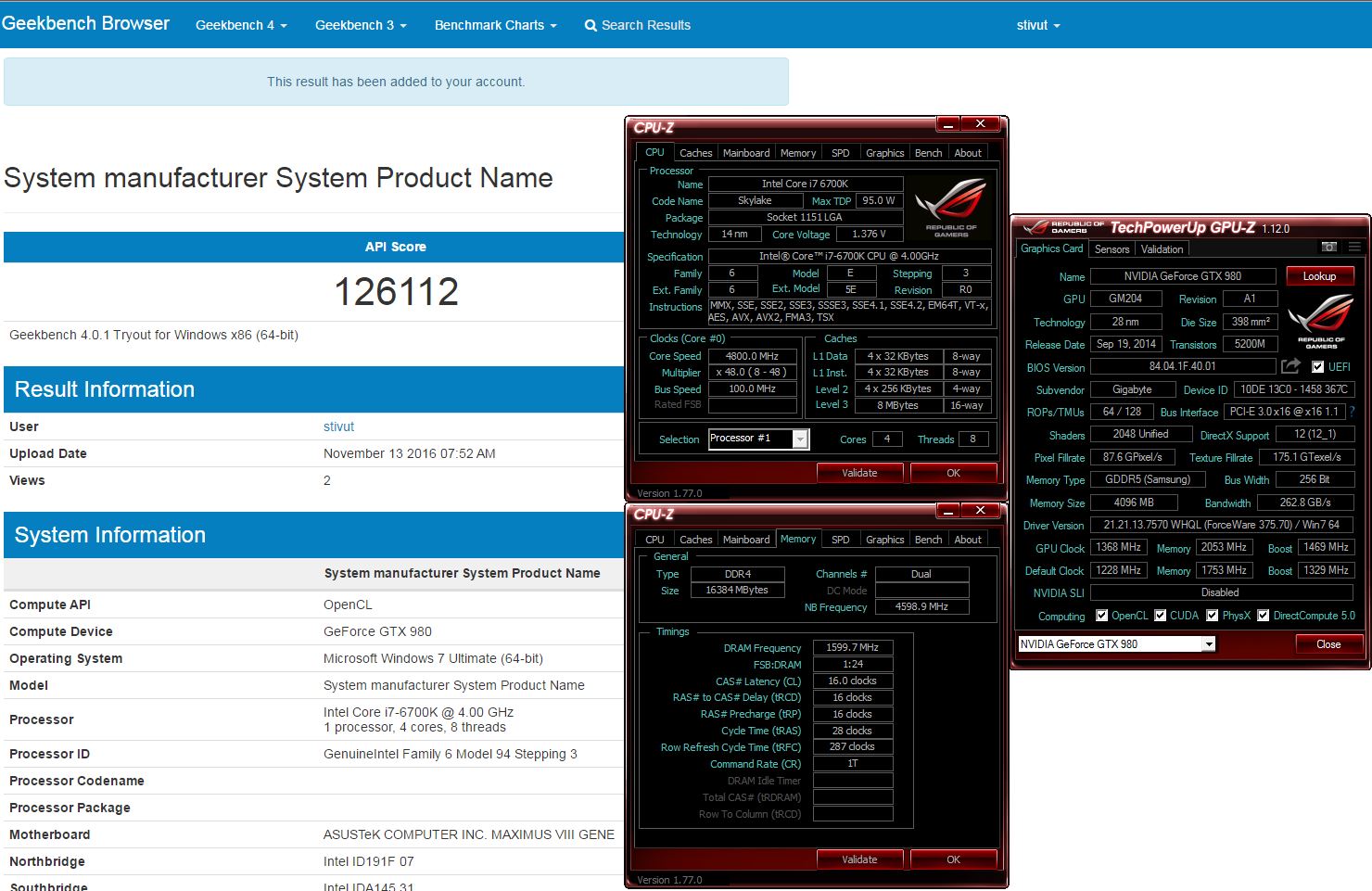Click the Intel Core i7 6700K name field
The image size is (1372, 891).
click(x=805, y=184)
